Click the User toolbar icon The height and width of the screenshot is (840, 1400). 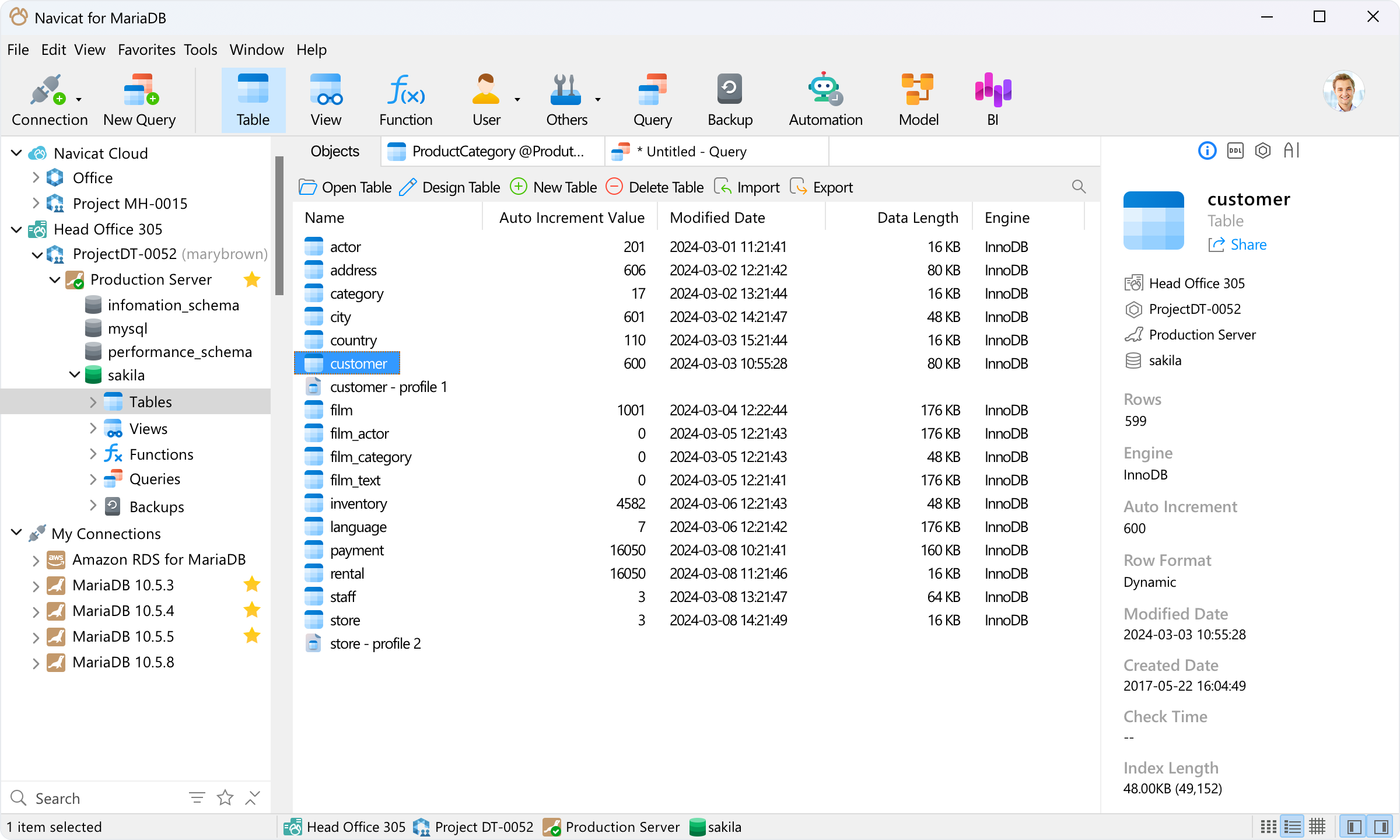pos(486,100)
